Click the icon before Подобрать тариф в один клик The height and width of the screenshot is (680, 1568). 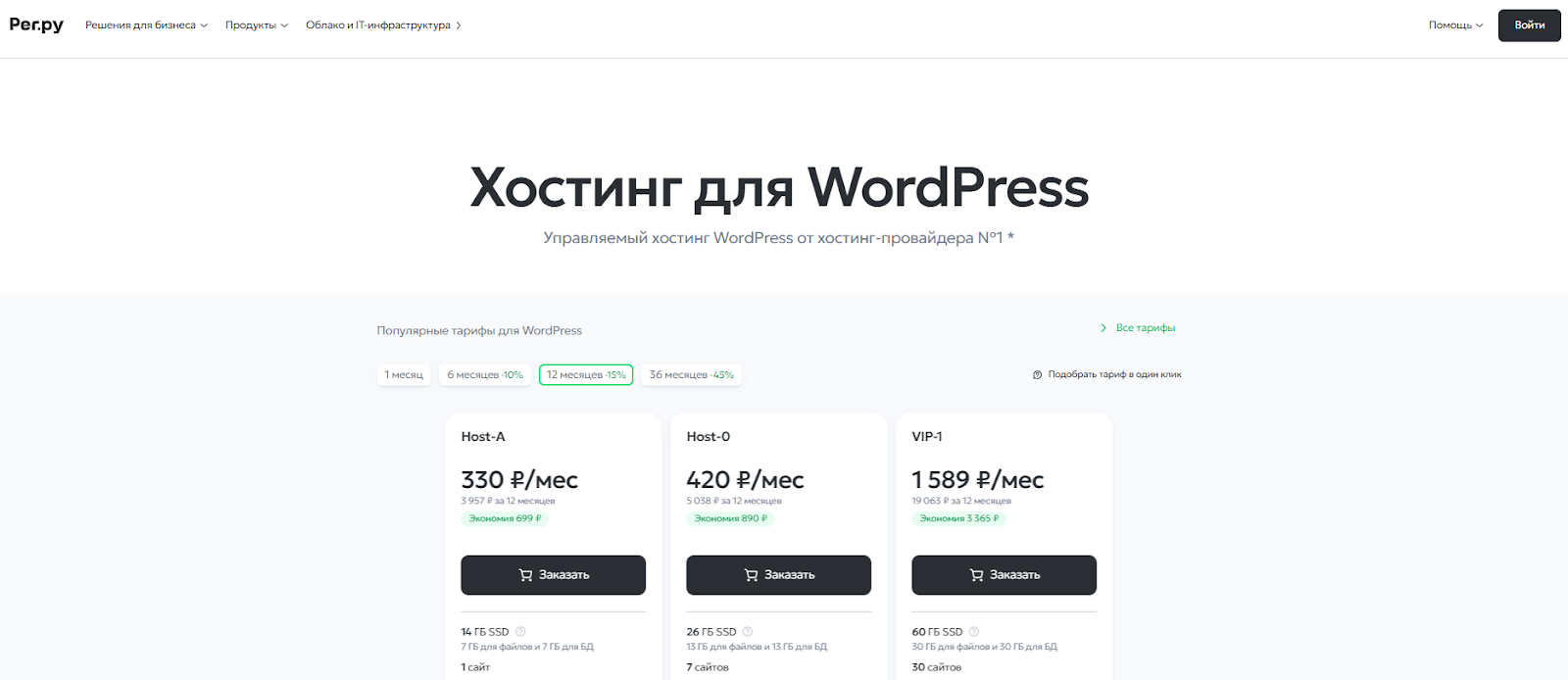click(1037, 375)
